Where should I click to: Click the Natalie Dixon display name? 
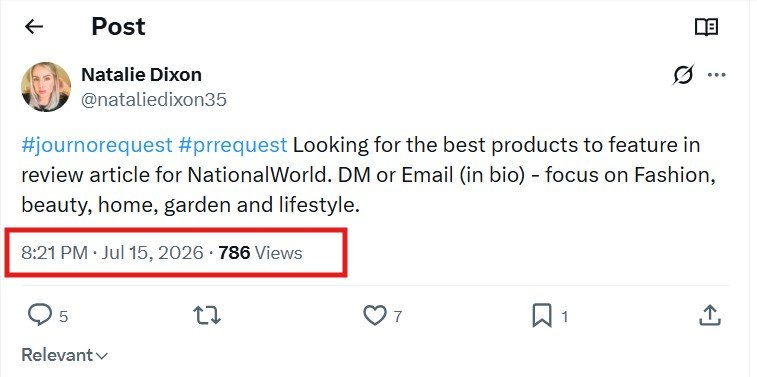coord(141,74)
